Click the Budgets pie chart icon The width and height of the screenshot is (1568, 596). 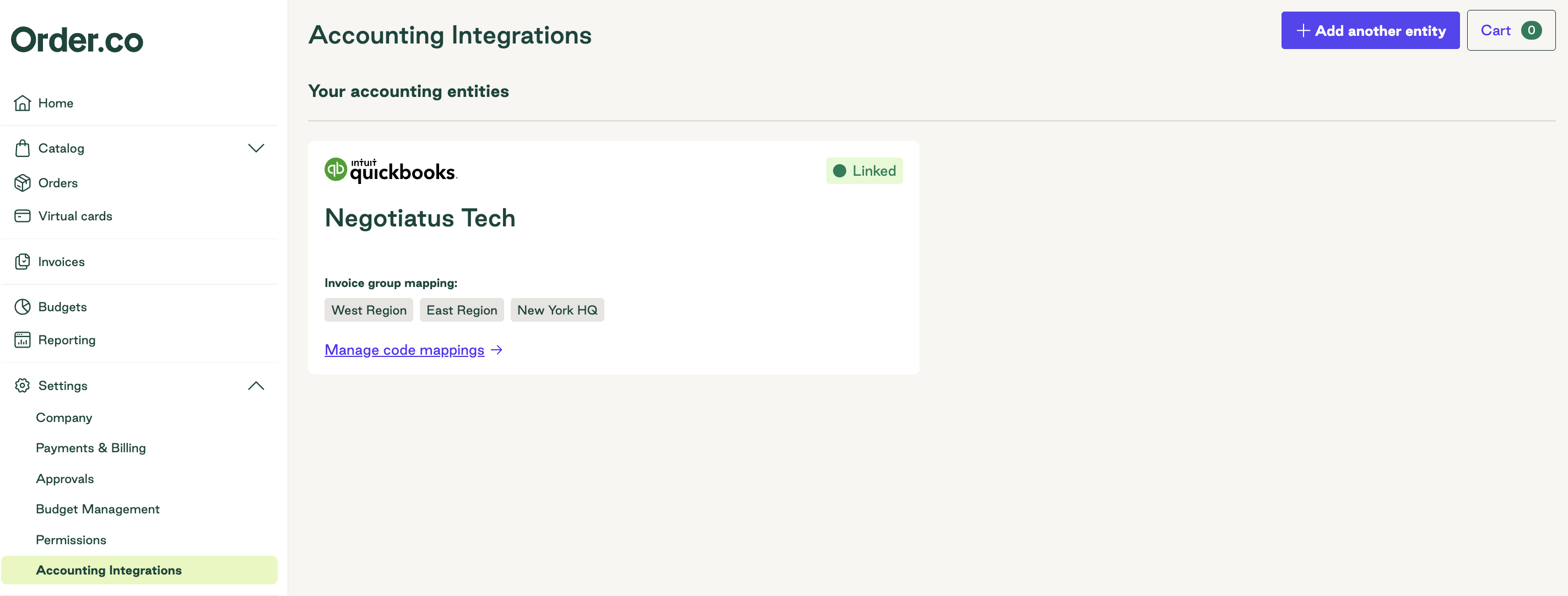(x=23, y=307)
